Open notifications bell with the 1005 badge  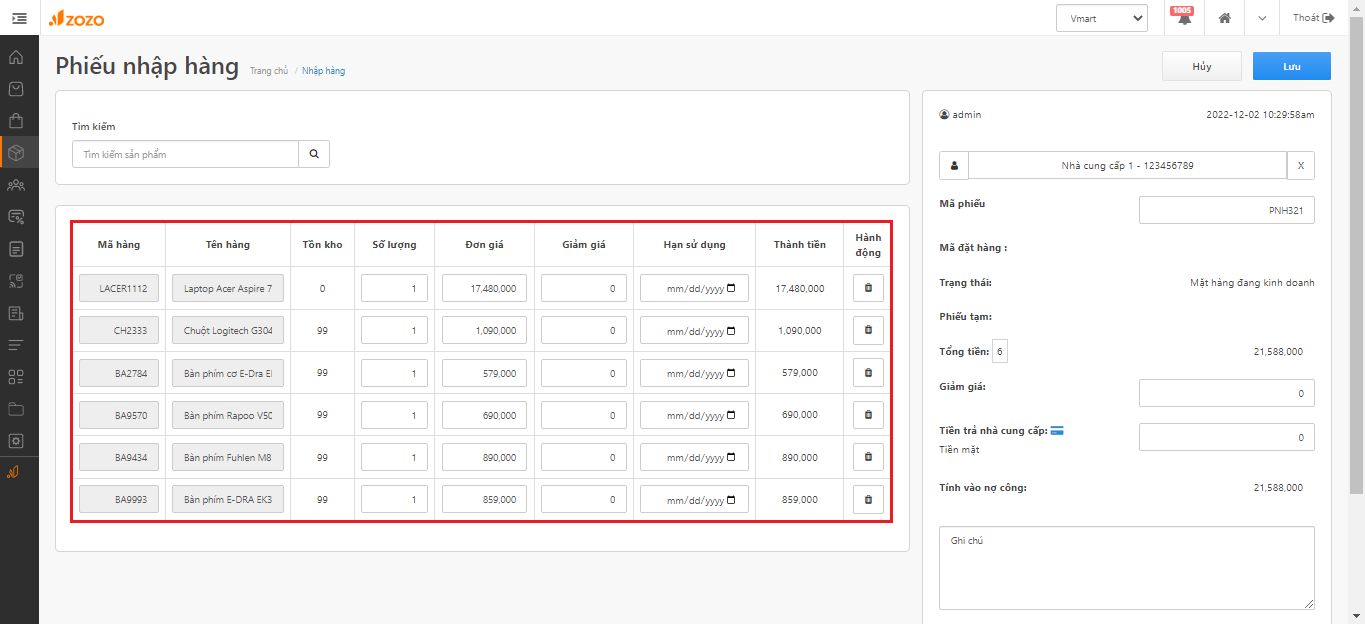pos(1184,18)
